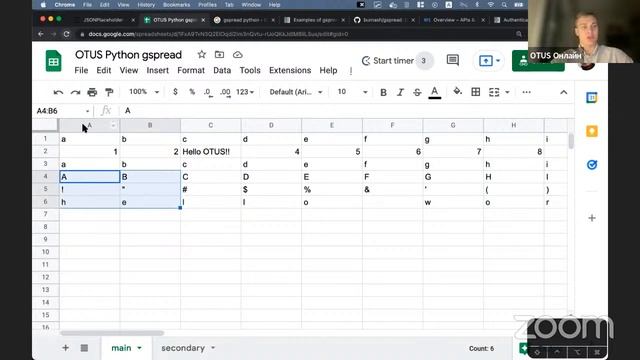Open the Tasks side panel icon

592,165
